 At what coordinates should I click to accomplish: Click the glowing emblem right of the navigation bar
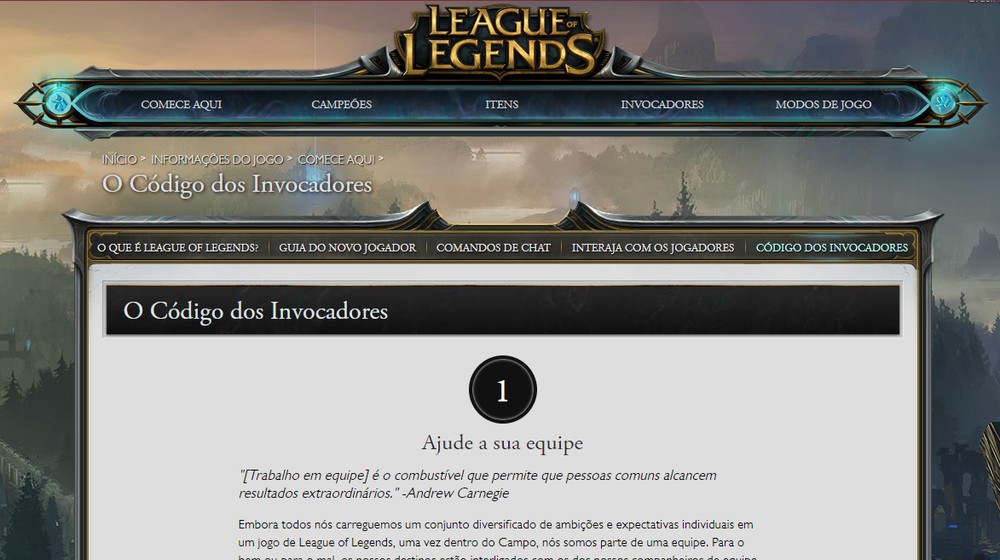[943, 103]
